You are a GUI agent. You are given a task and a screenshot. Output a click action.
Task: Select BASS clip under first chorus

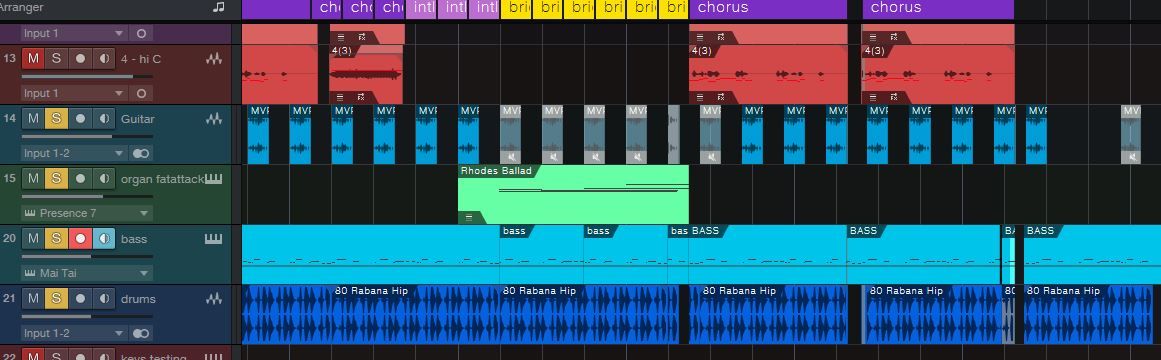click(768, 255)
